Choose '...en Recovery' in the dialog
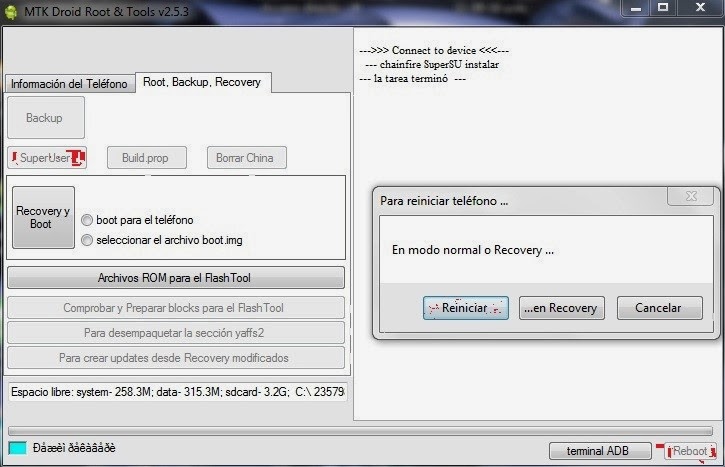This screenshot has width=725, height=467. tap(561, 308)
